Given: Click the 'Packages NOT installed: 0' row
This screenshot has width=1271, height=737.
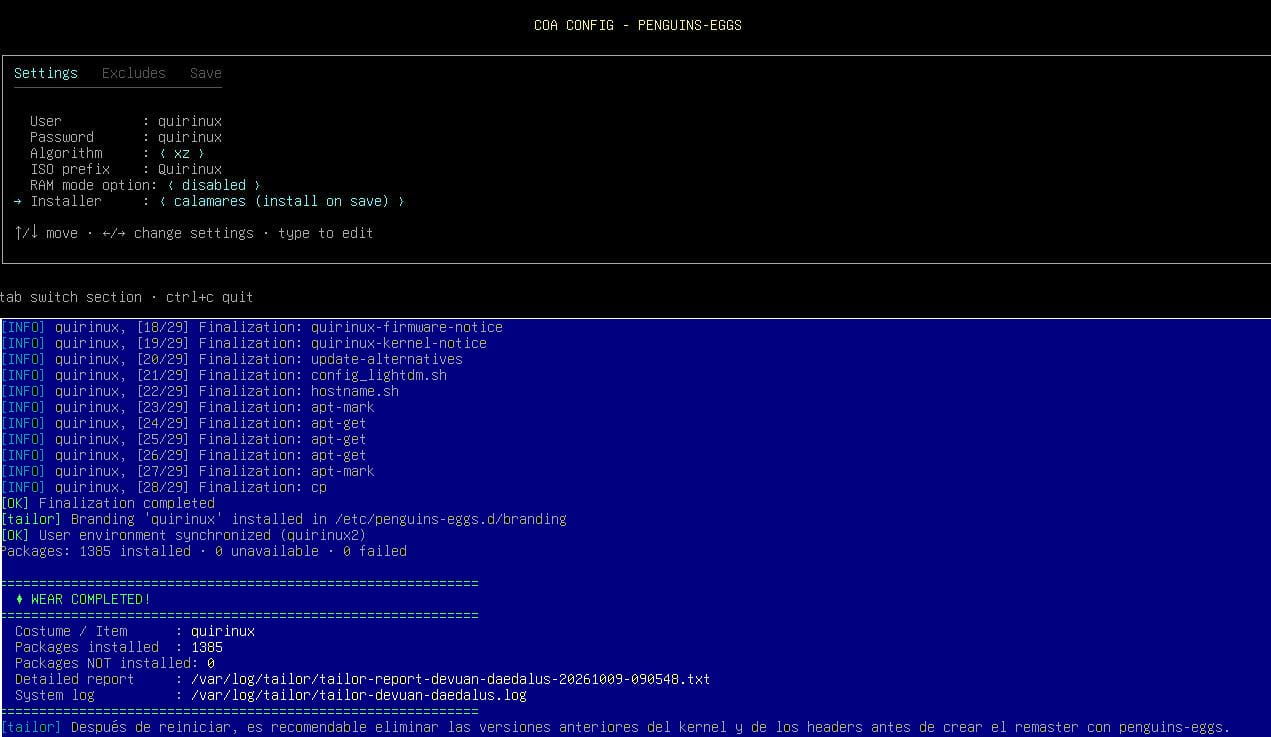Looking at the screenshot, I should [115, 663].
